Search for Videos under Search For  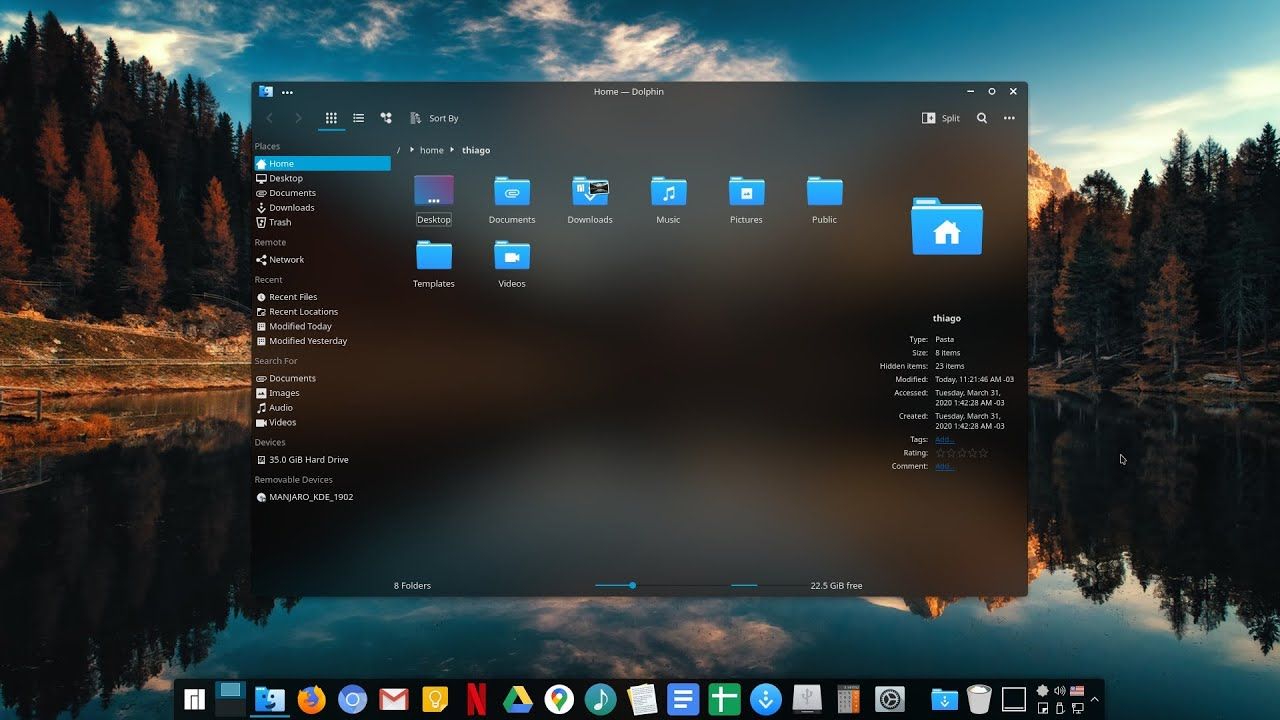pyautogui.click(x=322, y=422)
